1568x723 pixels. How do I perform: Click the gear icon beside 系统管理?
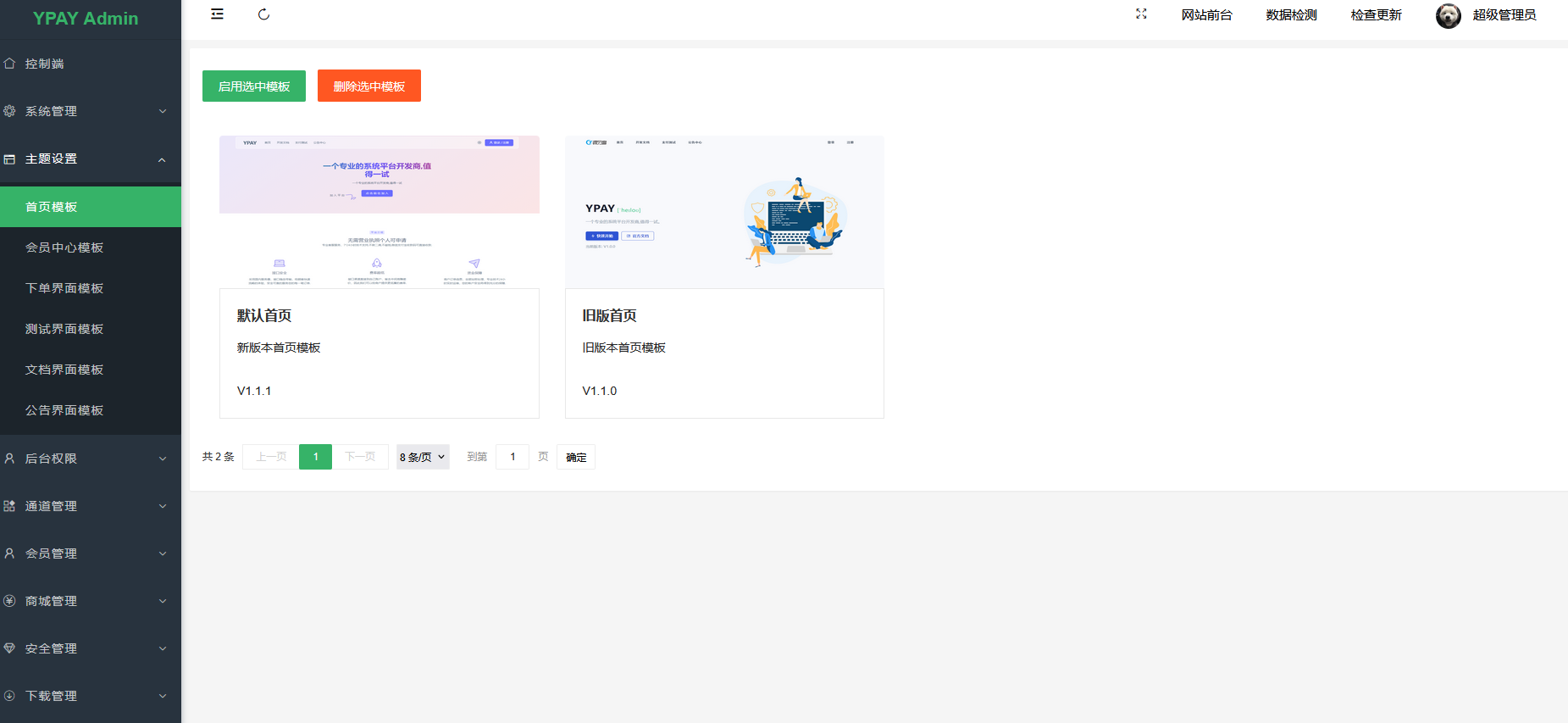(x=9, y=111)
